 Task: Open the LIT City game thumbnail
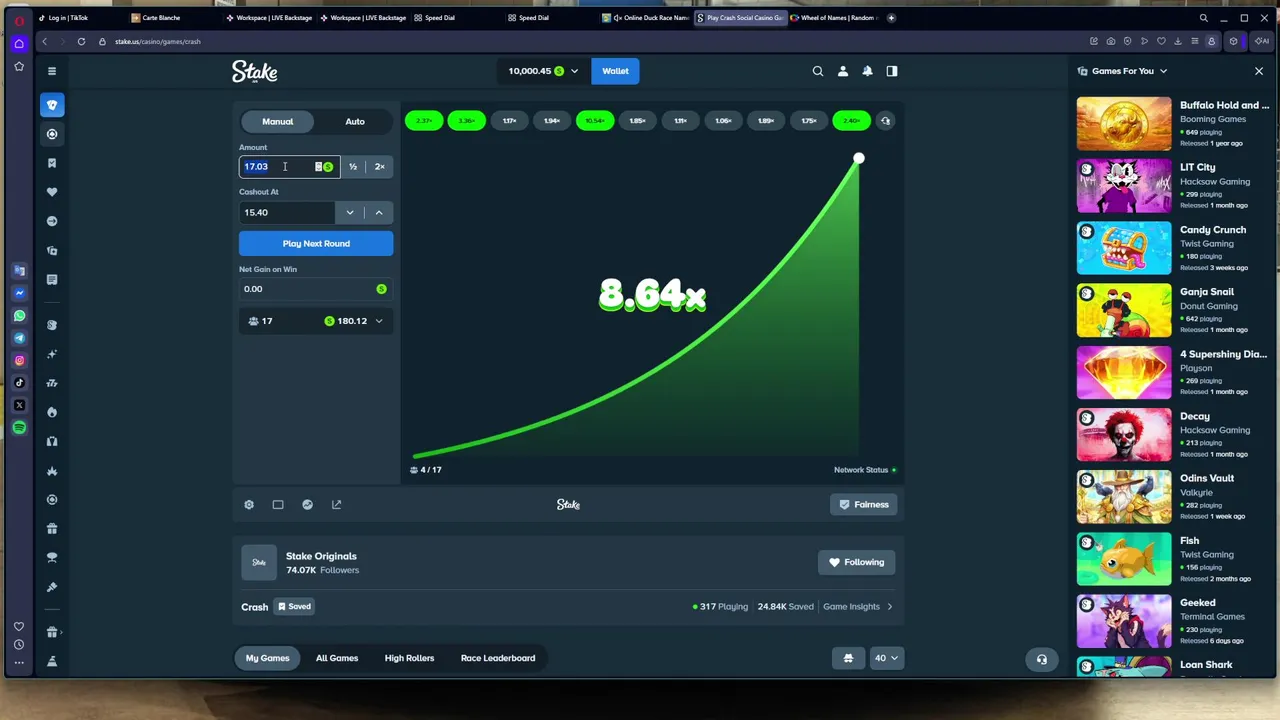(1124, 186)
